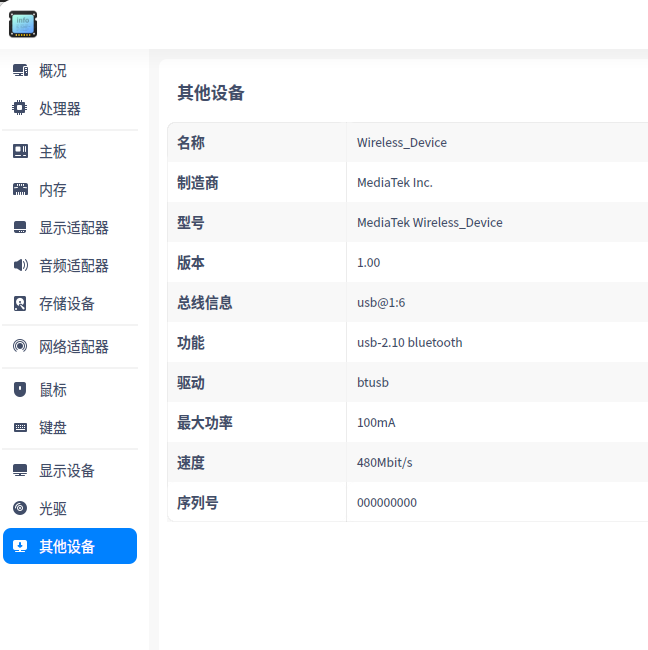Select the 480Mbit/s speed value
Image resolution: width=648 pixels, height=650 pixels.
point(385,463)
